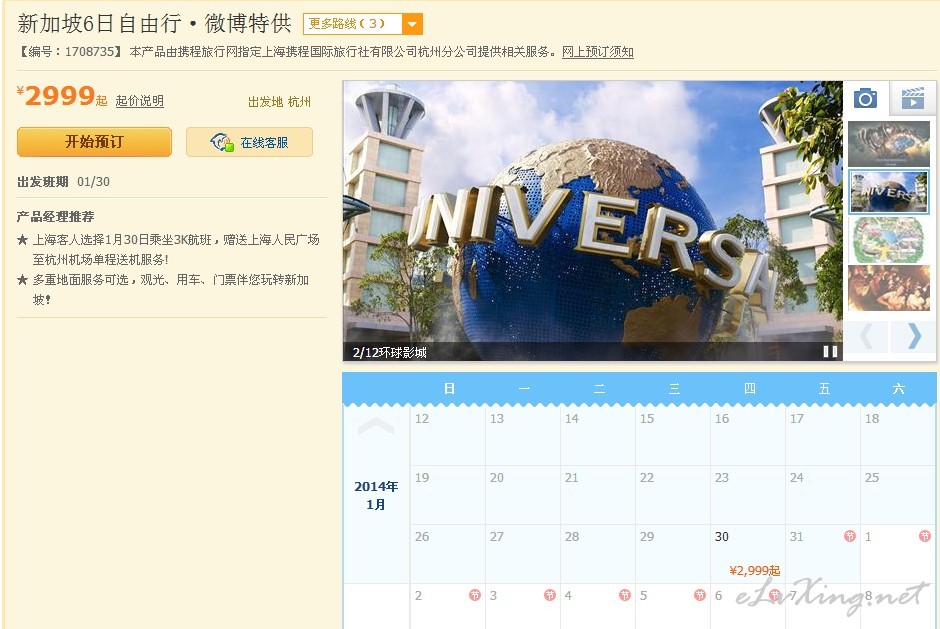940x629 pixels.
Task: Click holiday badge on calendar date 2
Action: pos(475,595)
